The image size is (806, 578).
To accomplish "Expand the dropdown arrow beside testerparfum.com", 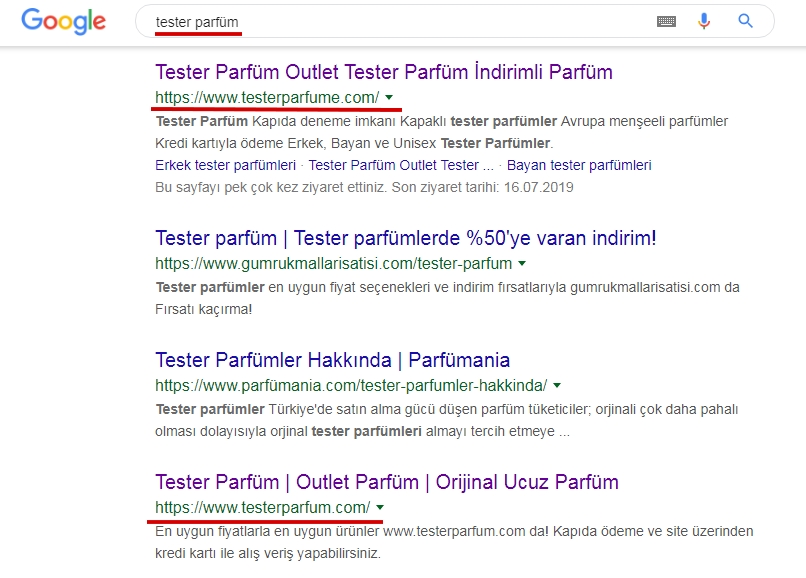I will [x=380, y=507].
